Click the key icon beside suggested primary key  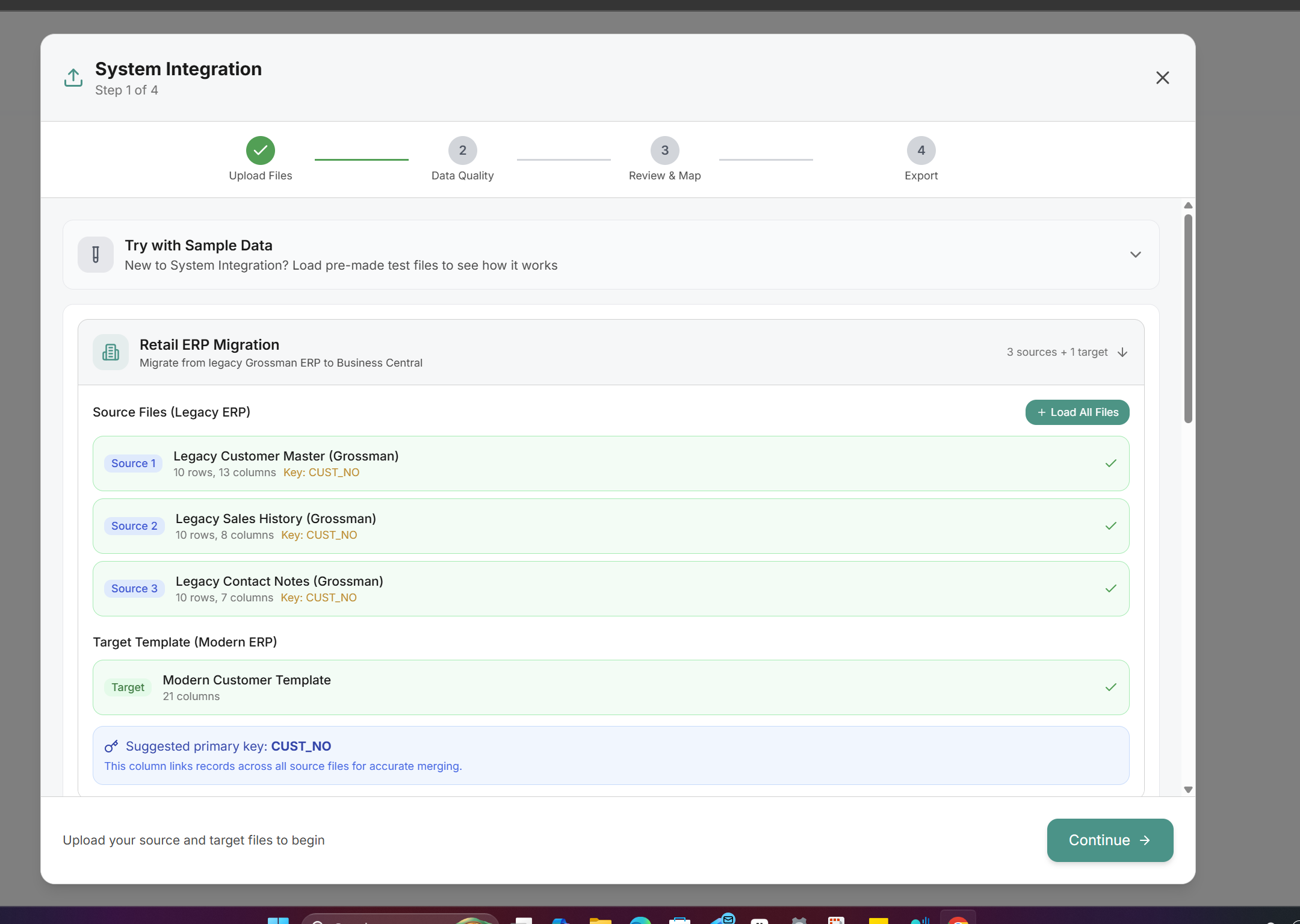coord(111,746)
